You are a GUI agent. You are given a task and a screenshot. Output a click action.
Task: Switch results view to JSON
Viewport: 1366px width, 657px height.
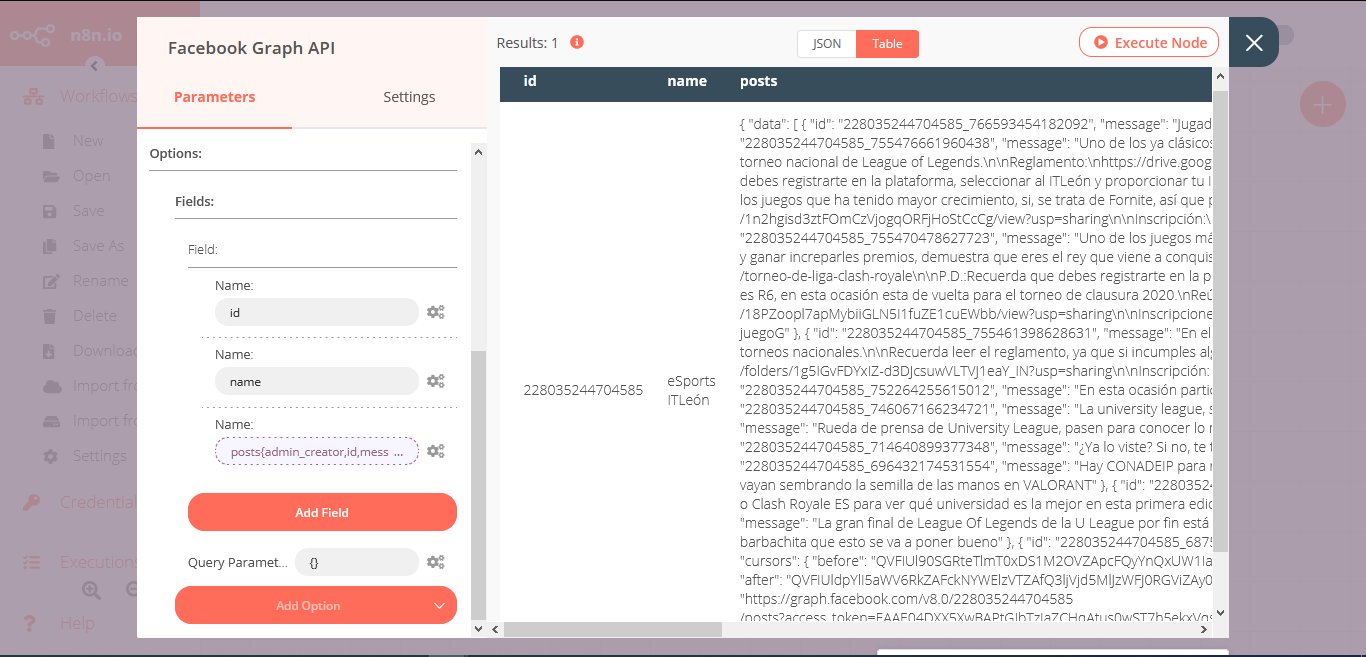pos(827,44)
